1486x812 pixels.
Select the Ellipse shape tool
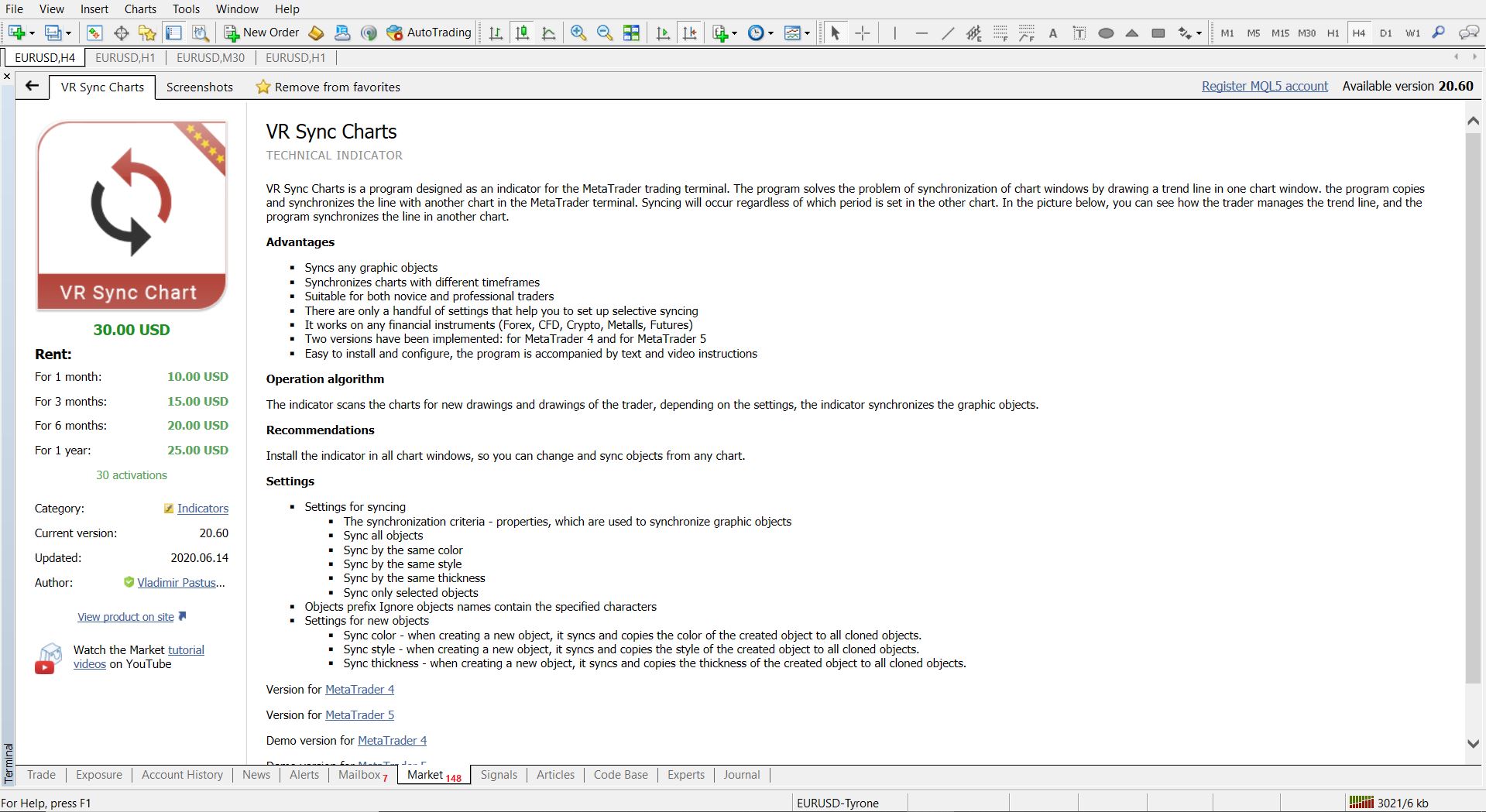tap(1106, 33)
